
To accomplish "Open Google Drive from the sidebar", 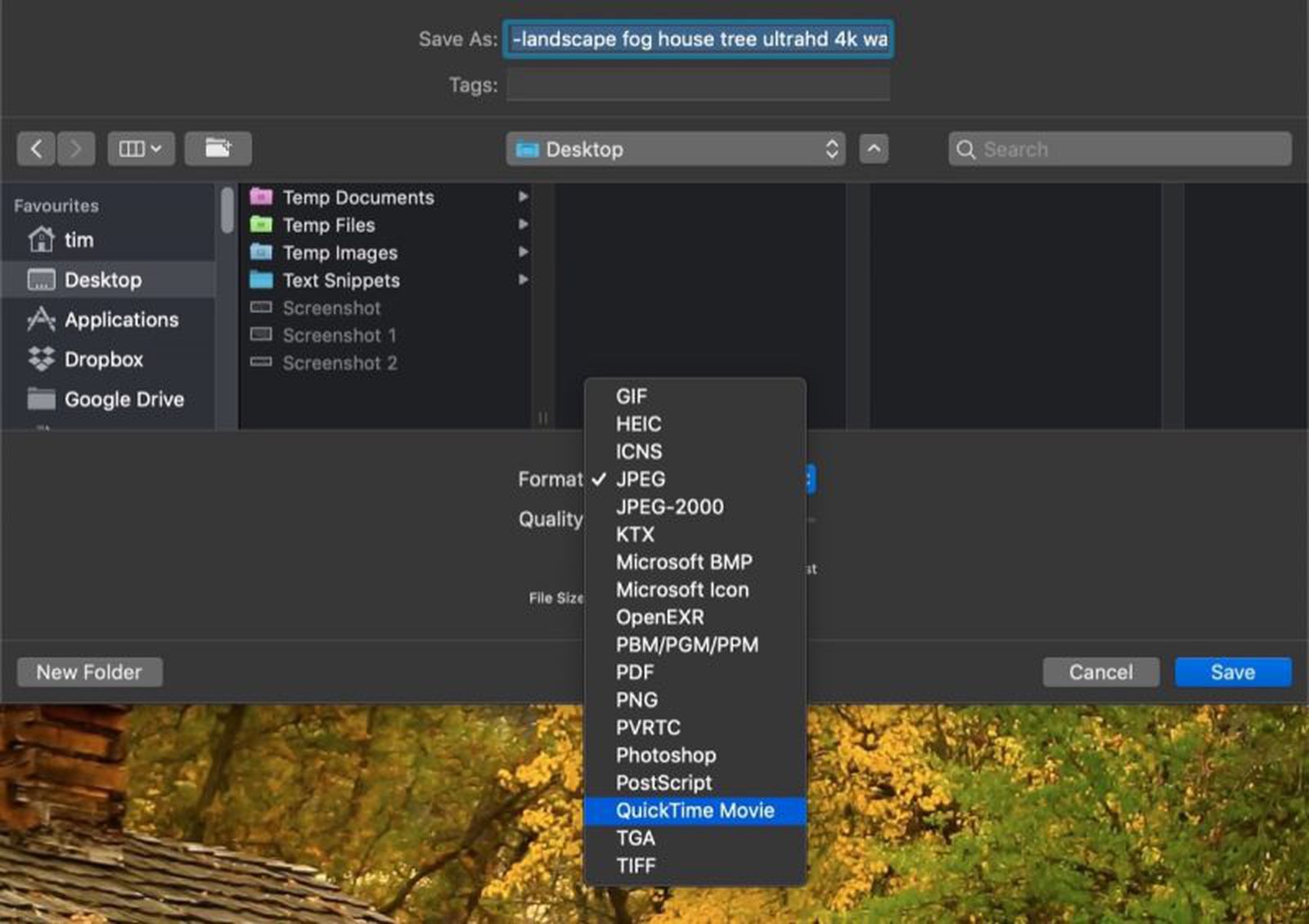I will [124, 399].
